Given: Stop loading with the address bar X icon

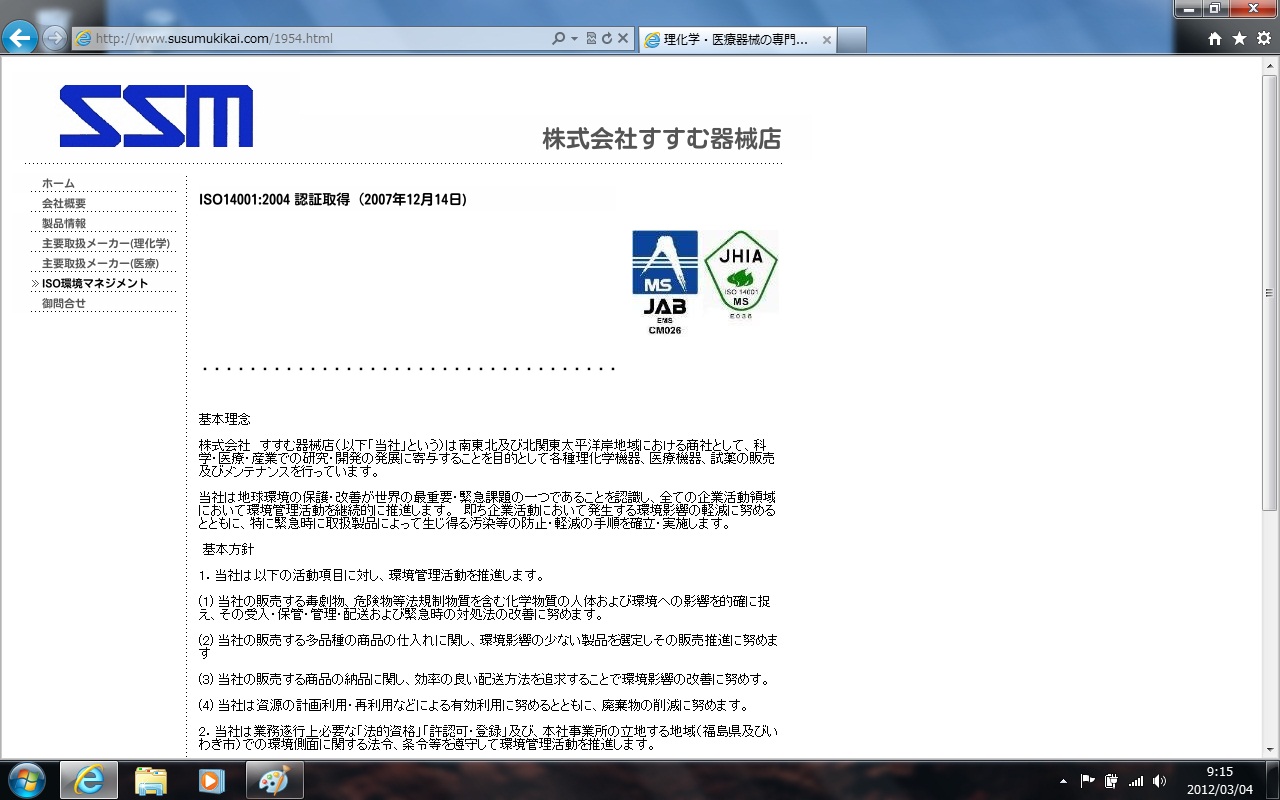Looking at the screenshot, I should tap(622, 39).
